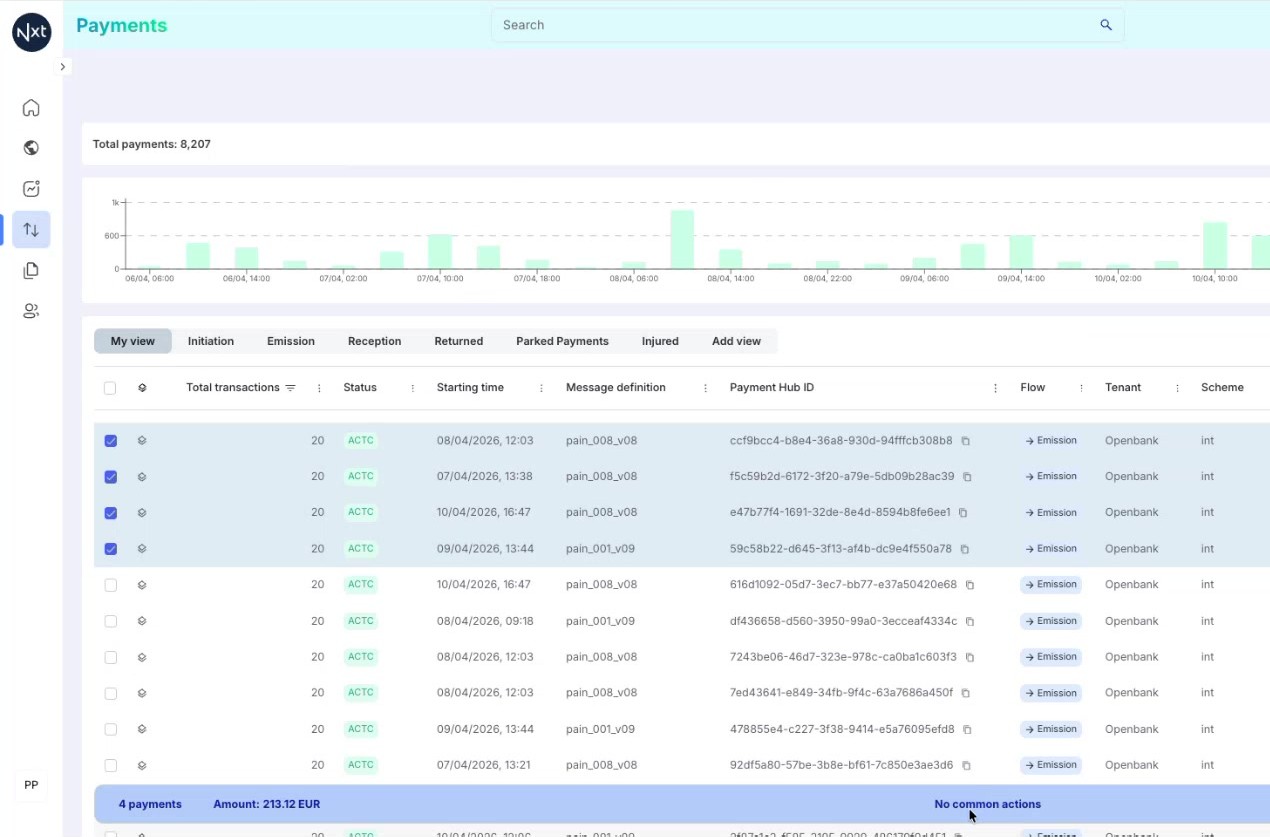
Task: Open Starting time column options menu
Action: 541,388
